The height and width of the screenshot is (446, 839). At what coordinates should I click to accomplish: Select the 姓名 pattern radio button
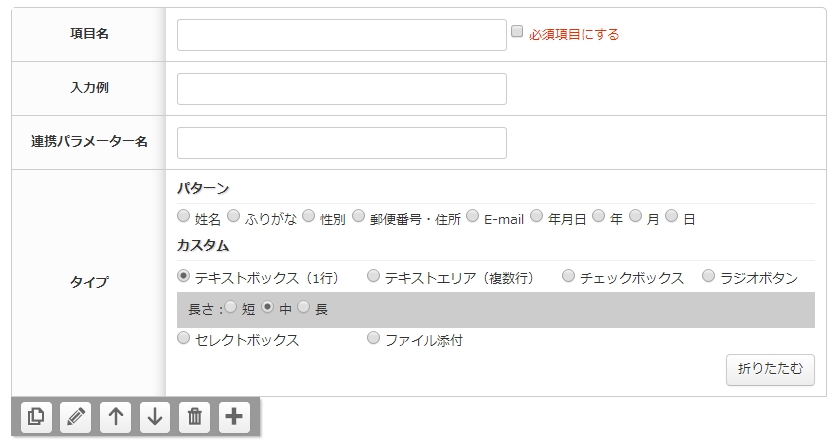click(x=184, y=216)
